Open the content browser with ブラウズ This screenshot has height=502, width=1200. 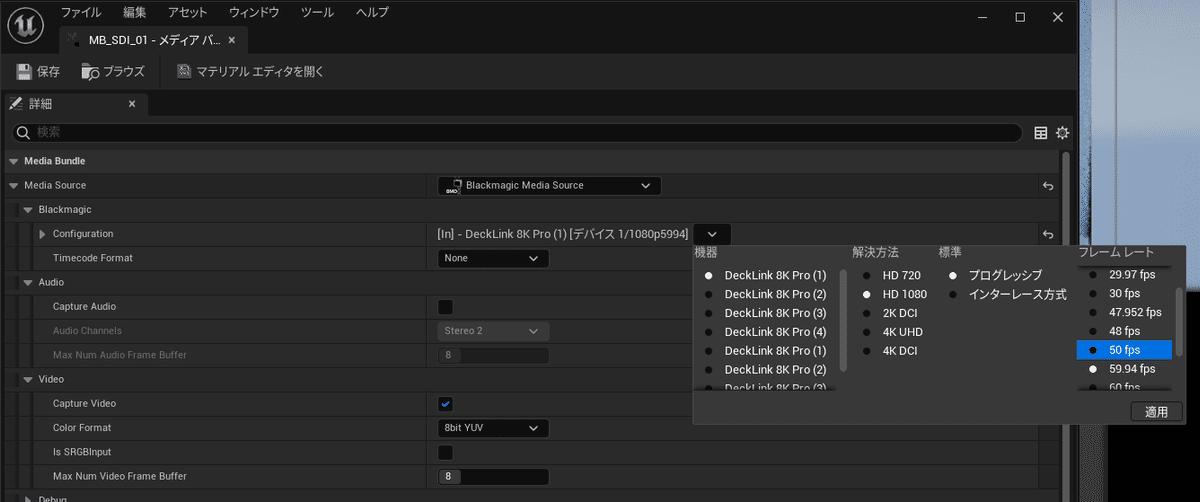(x=113, y=72)
